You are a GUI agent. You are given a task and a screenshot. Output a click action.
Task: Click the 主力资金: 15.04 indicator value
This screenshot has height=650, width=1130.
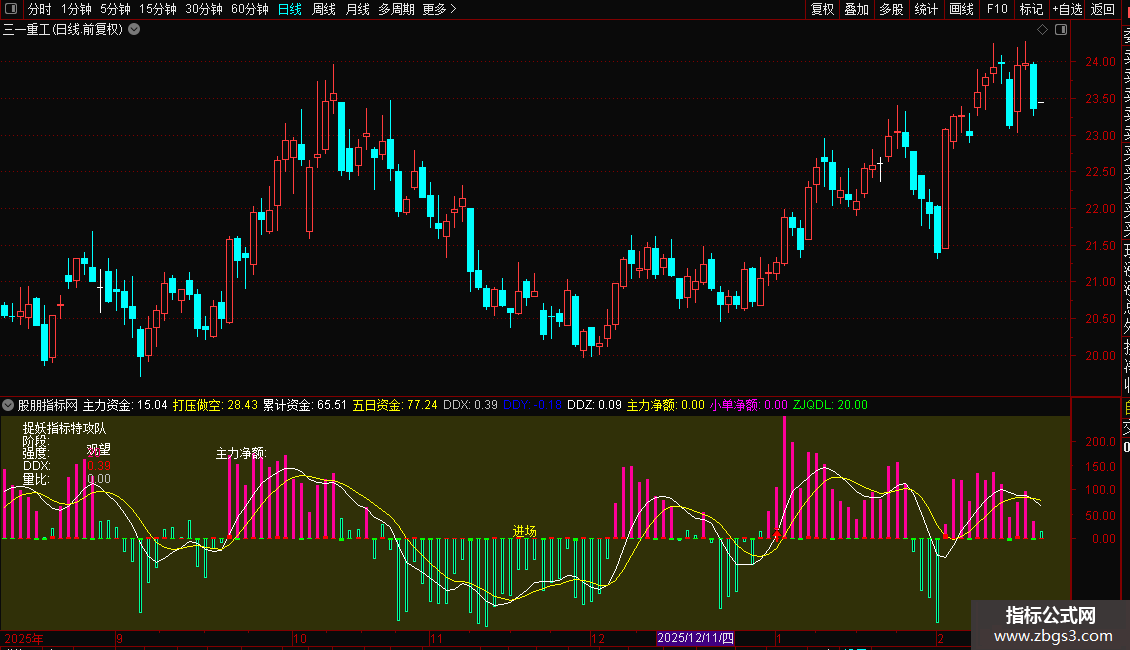coord(125,405)
